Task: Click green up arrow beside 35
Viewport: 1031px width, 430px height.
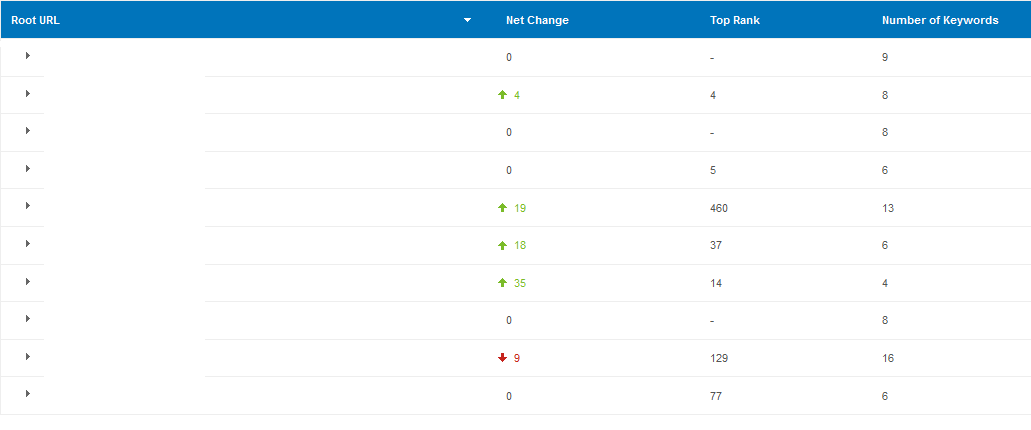Action: coord(502,283)
